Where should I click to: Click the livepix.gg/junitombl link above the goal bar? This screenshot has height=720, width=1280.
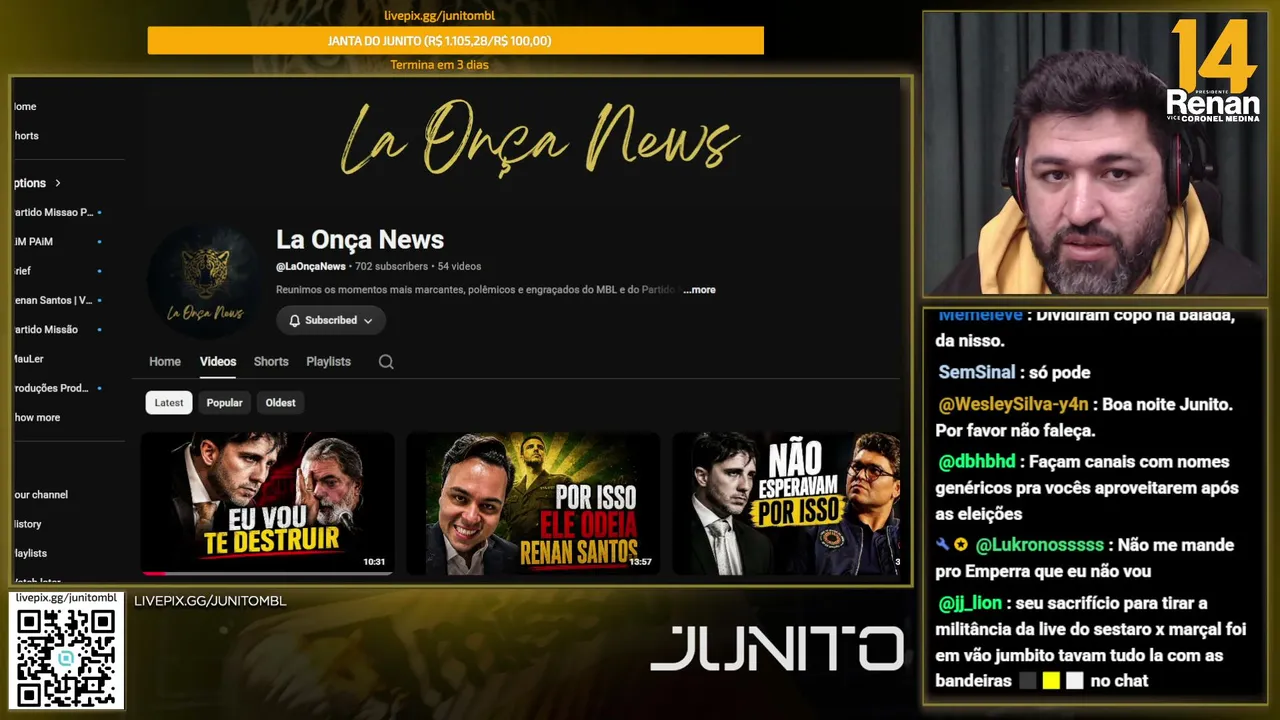coord(440,15)
